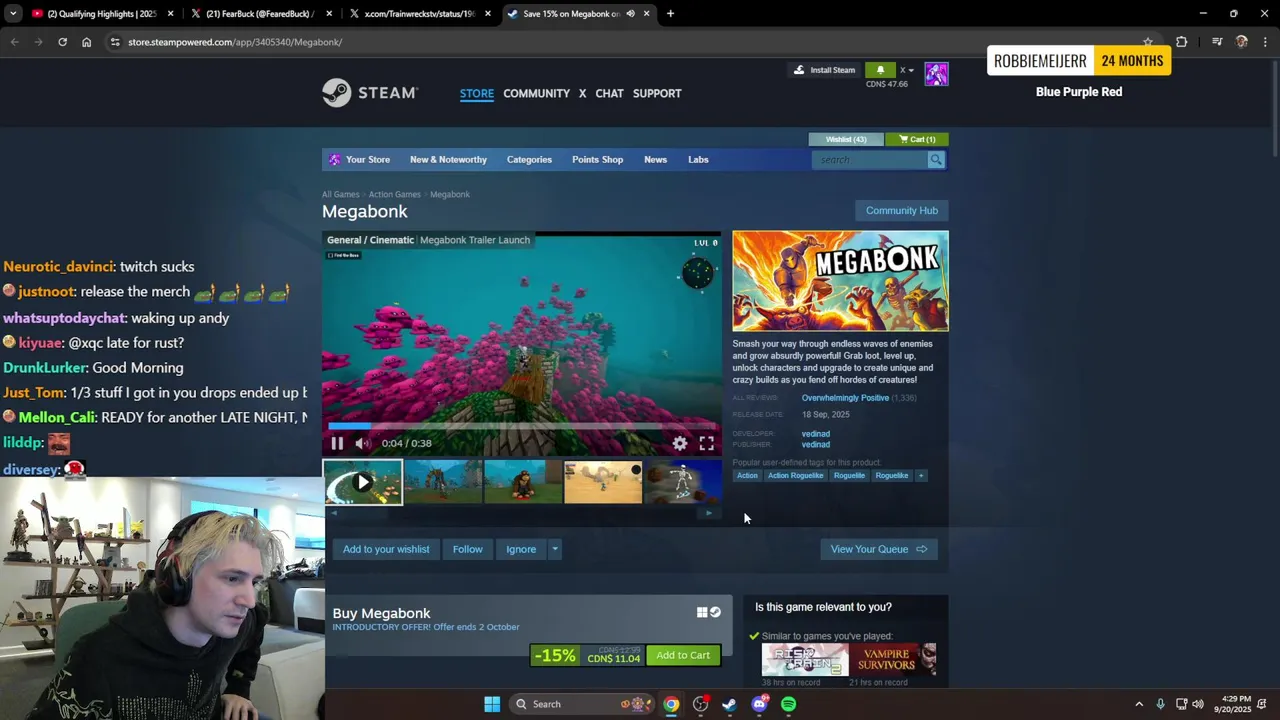Click Add to your wishlist
Viewport: 1280px width, 720px height.
click(386, 549)
